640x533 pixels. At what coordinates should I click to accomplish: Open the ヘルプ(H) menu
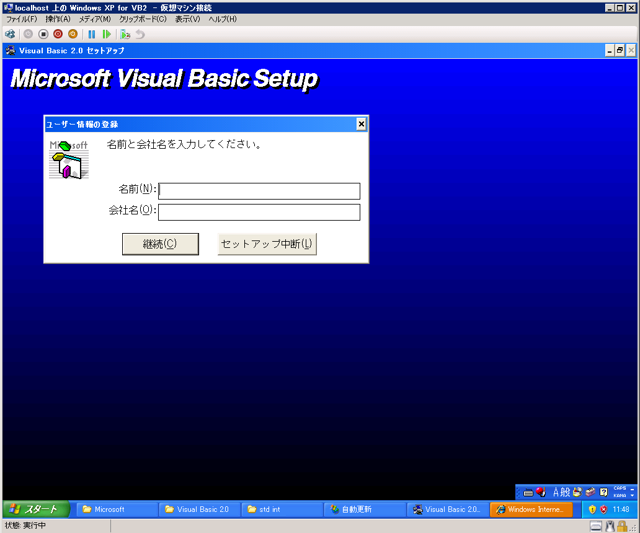[x=222, y=19]
